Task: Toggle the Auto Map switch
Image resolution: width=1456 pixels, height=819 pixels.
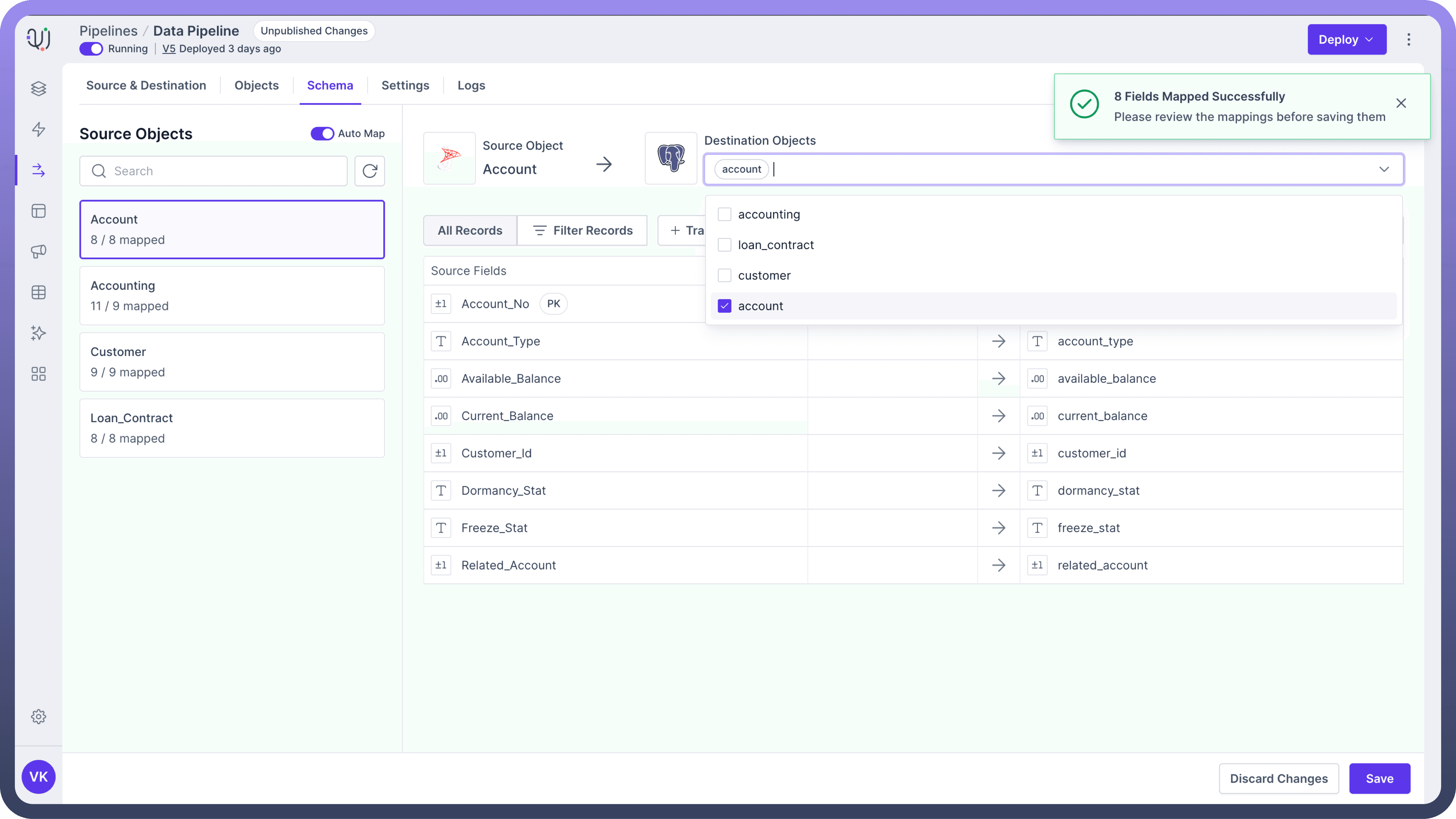Action: (322, 133)
